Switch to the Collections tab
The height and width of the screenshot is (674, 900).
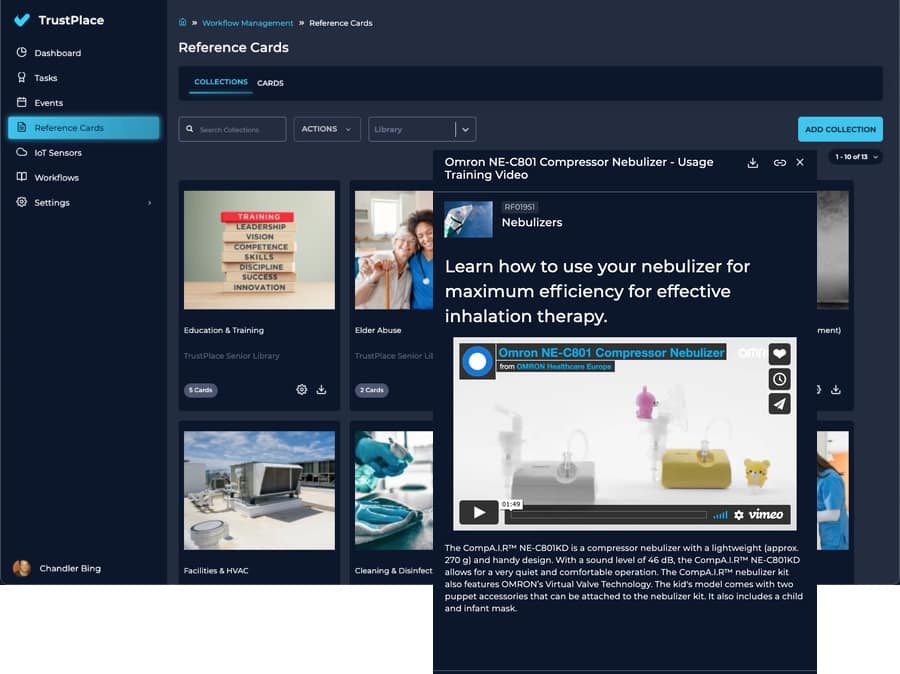[221, 82]
